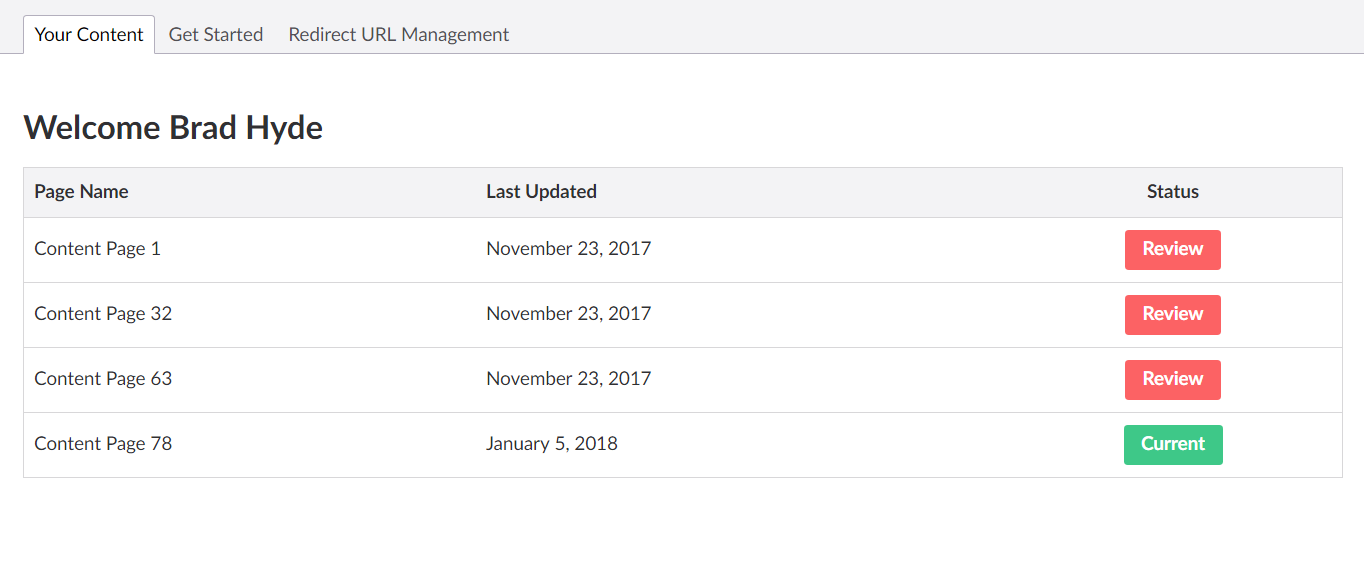Click Review button for Content Page 32
This screenshot has height=577, width=1364.
(x=1172, y=315)
